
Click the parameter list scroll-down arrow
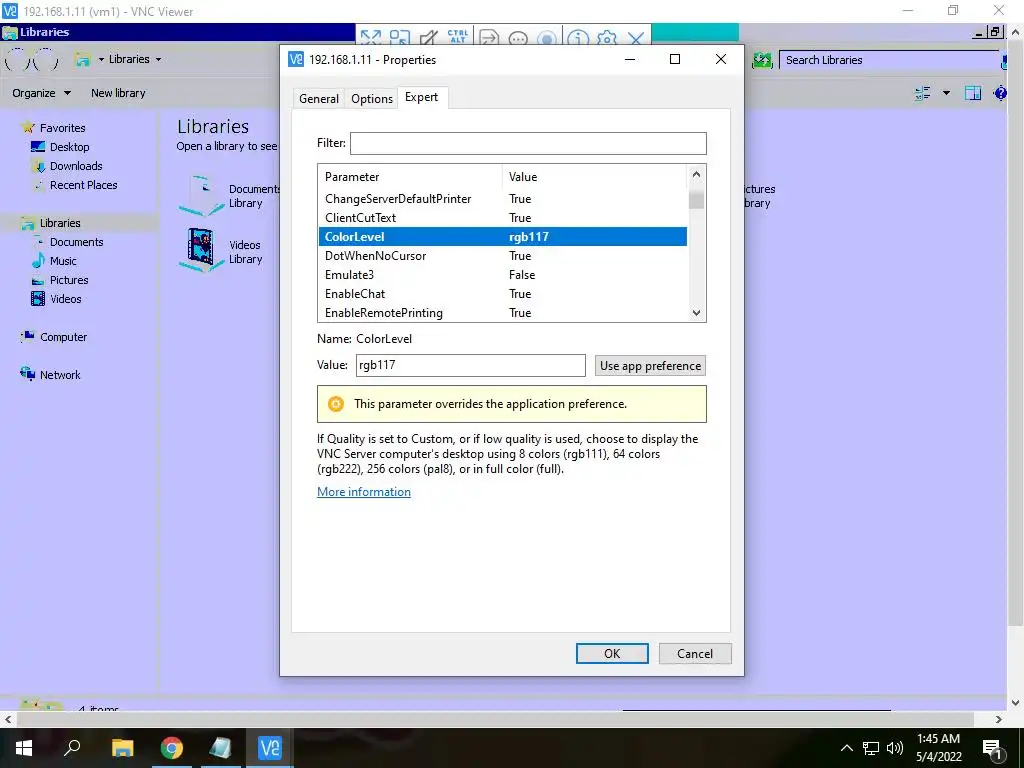click(x=696, y=313)
